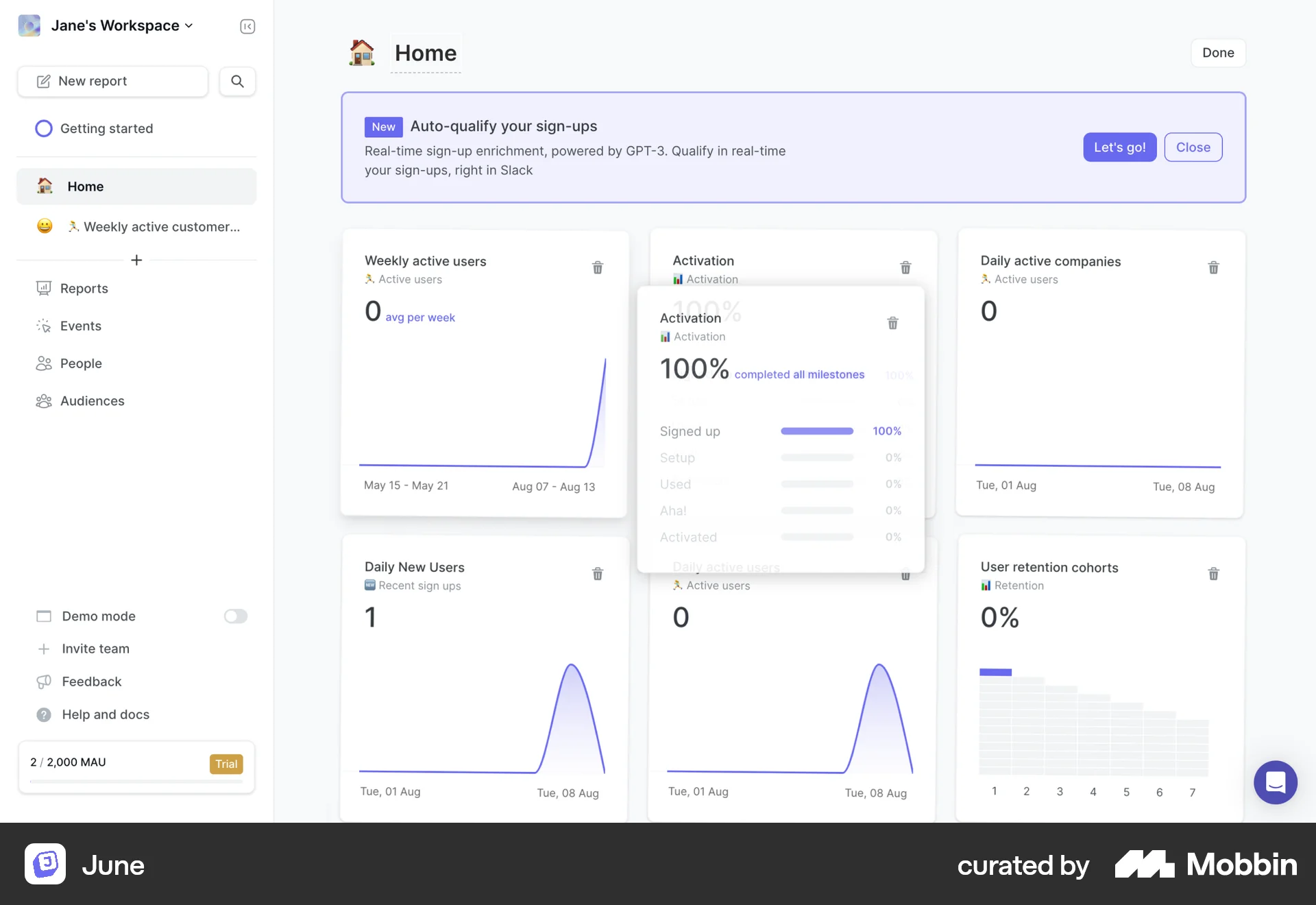The height and width of the screenshot is (905, 1316).
Task: Delete the Weekly active users card
Action: pyautogui.click(x=597, y=267)
